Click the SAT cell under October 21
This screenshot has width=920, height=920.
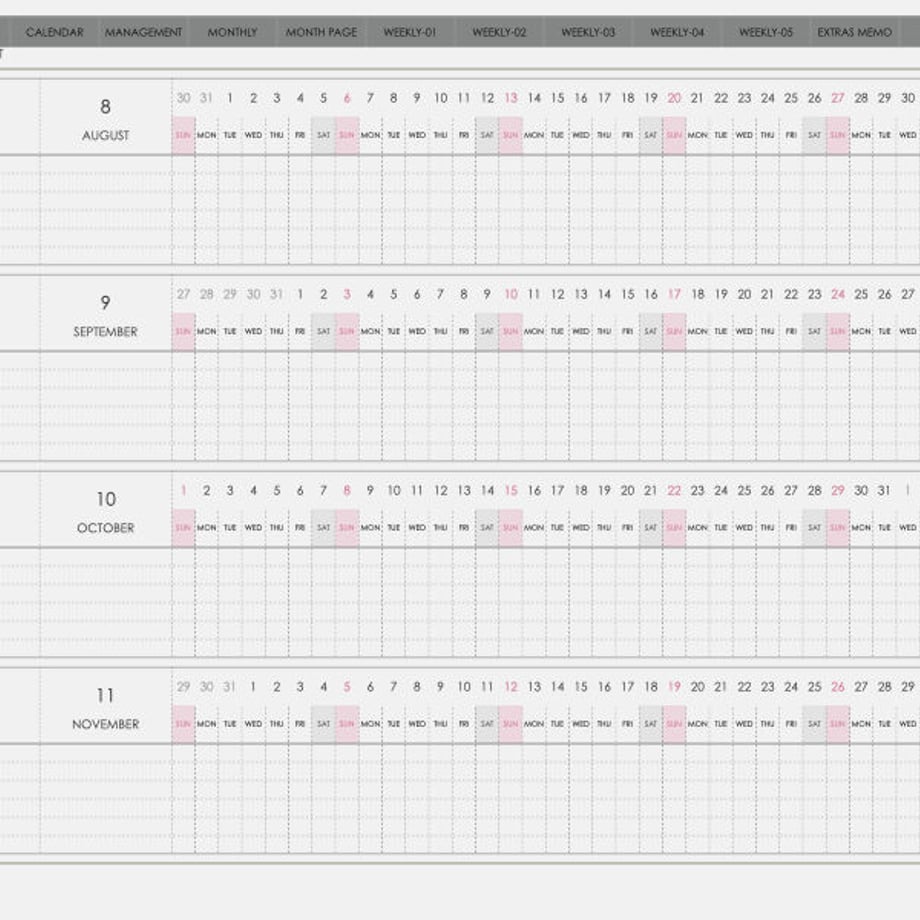(x=651, y=528)
